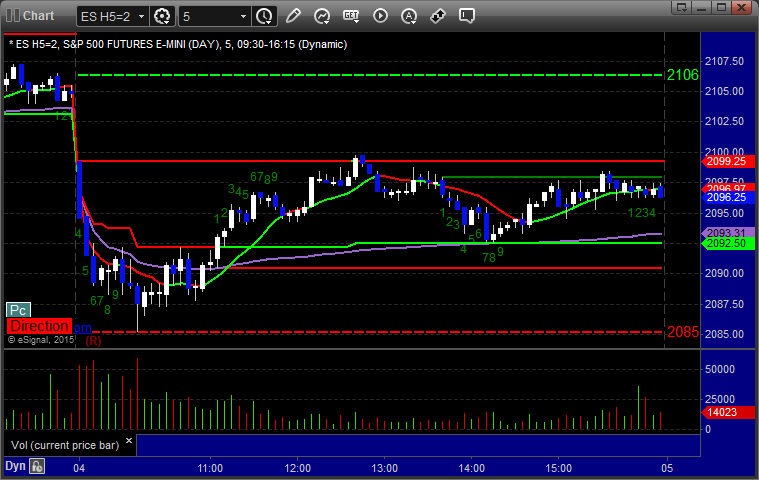Click the 04 date marker on time axis
Screen dimensions: 759x480
tap(79, 468)
